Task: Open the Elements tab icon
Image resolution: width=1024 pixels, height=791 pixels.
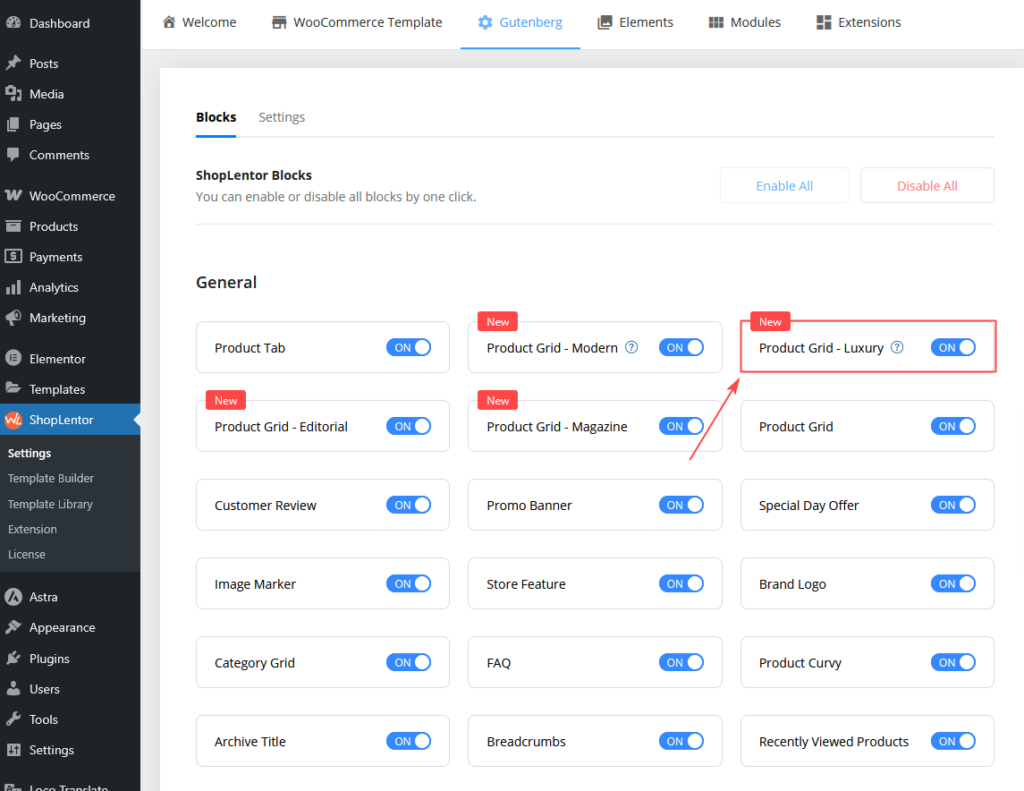Action: (x=607, y=21)
